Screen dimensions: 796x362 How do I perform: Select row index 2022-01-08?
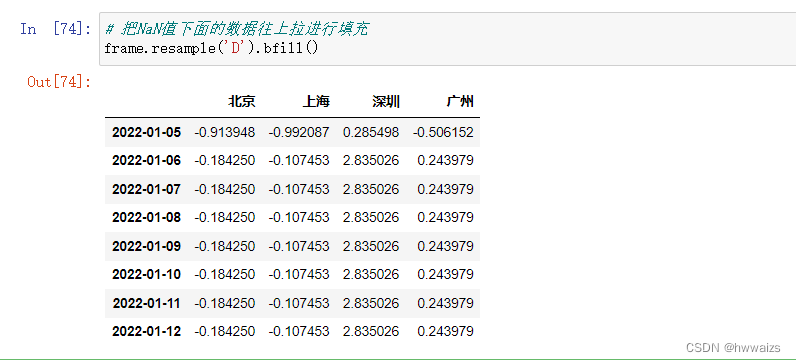pos(146,218)
